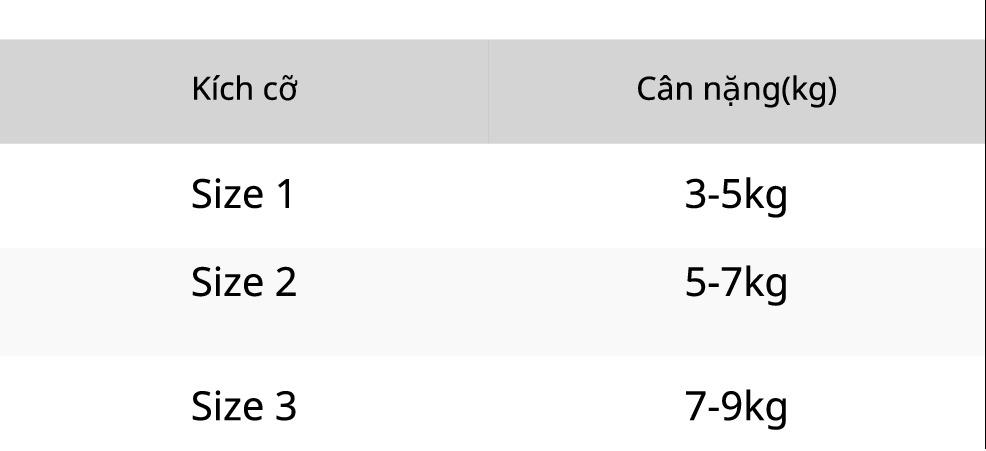Click the header row column divider line
986x451 pixels.
[489, 91]
